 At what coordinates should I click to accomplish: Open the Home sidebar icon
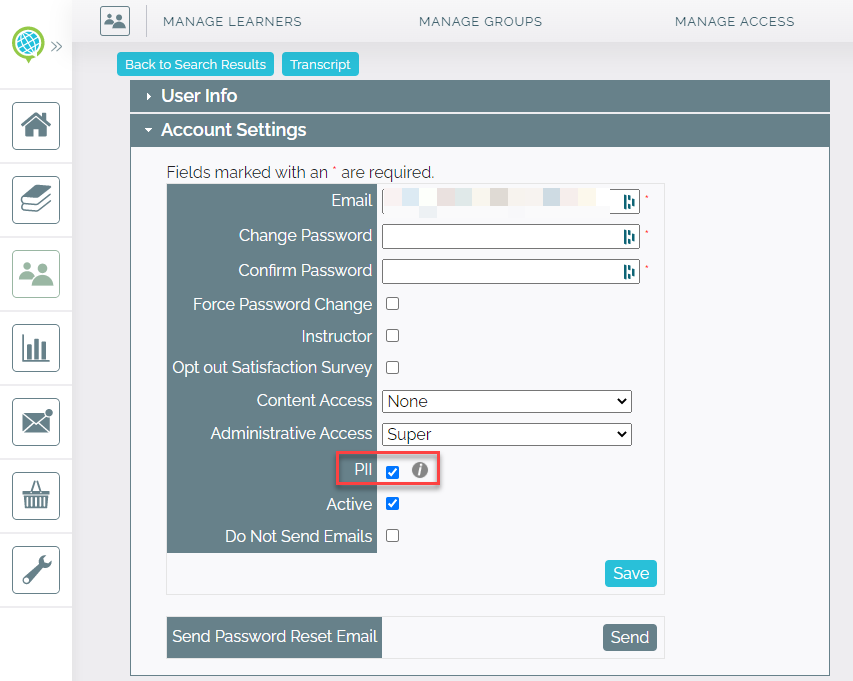[x=35, y=126]
